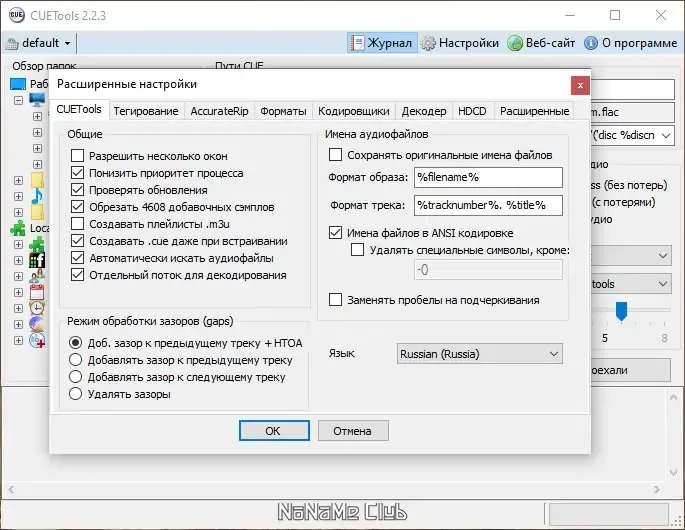685x530 pixels.
Task: Open the 'default' profile dropdown arrow
Action: point(67,43)
